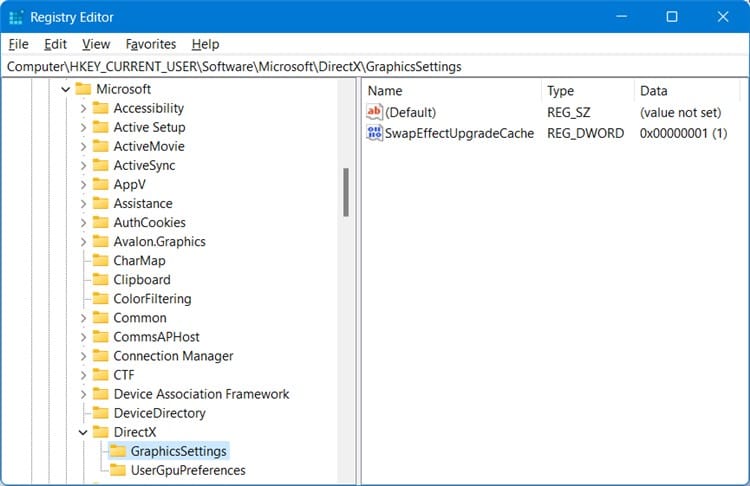
Task: Select the CommsAPHost key label
Action: point(156,337)
